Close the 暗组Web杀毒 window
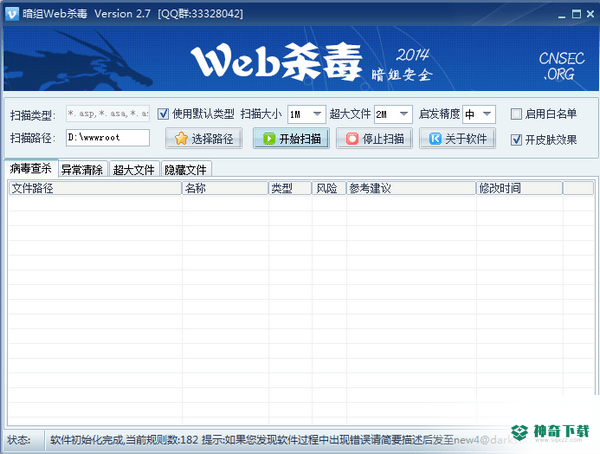 click(590, 14)
